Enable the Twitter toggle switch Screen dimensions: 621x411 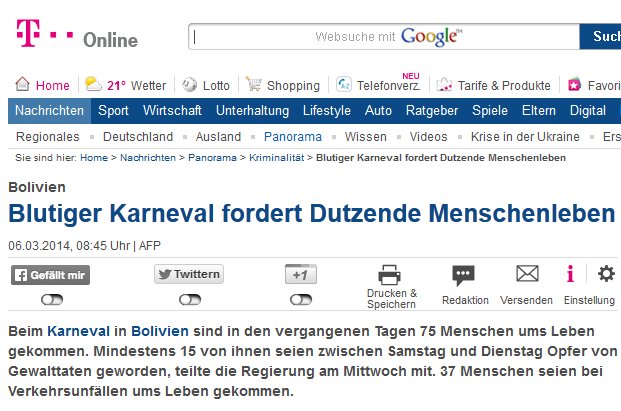tap(190, 300)
